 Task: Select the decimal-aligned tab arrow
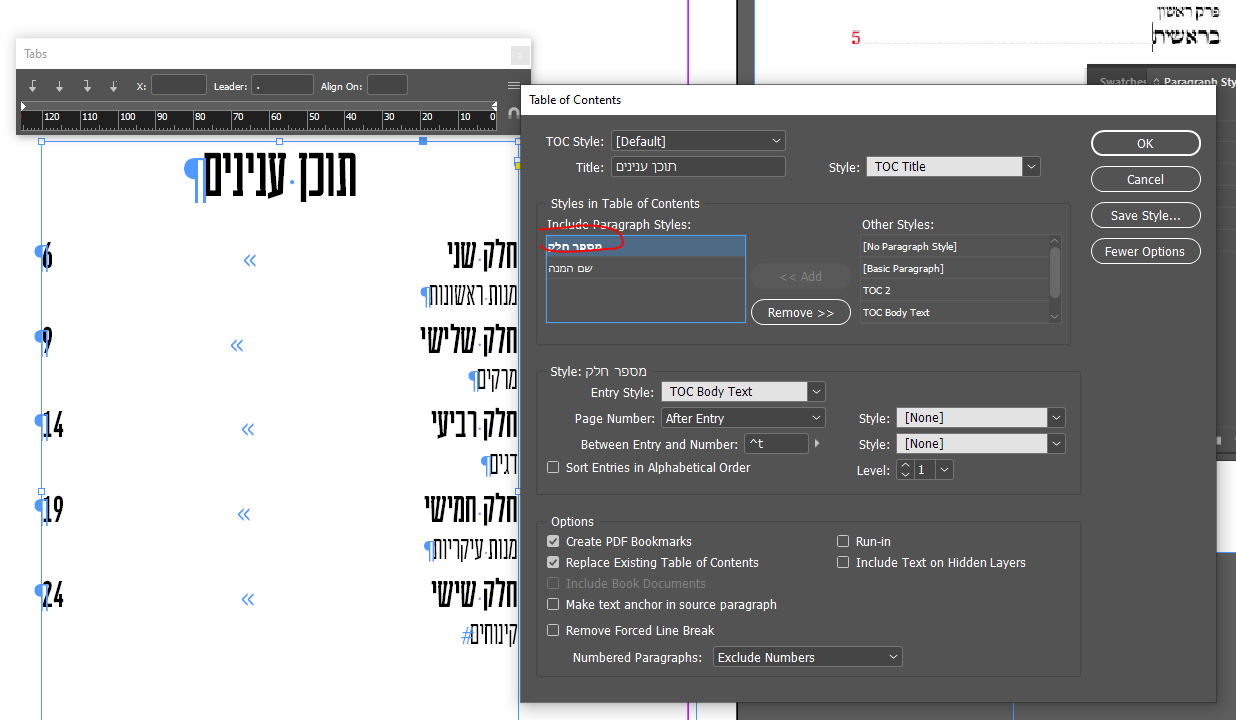[114, 86]
